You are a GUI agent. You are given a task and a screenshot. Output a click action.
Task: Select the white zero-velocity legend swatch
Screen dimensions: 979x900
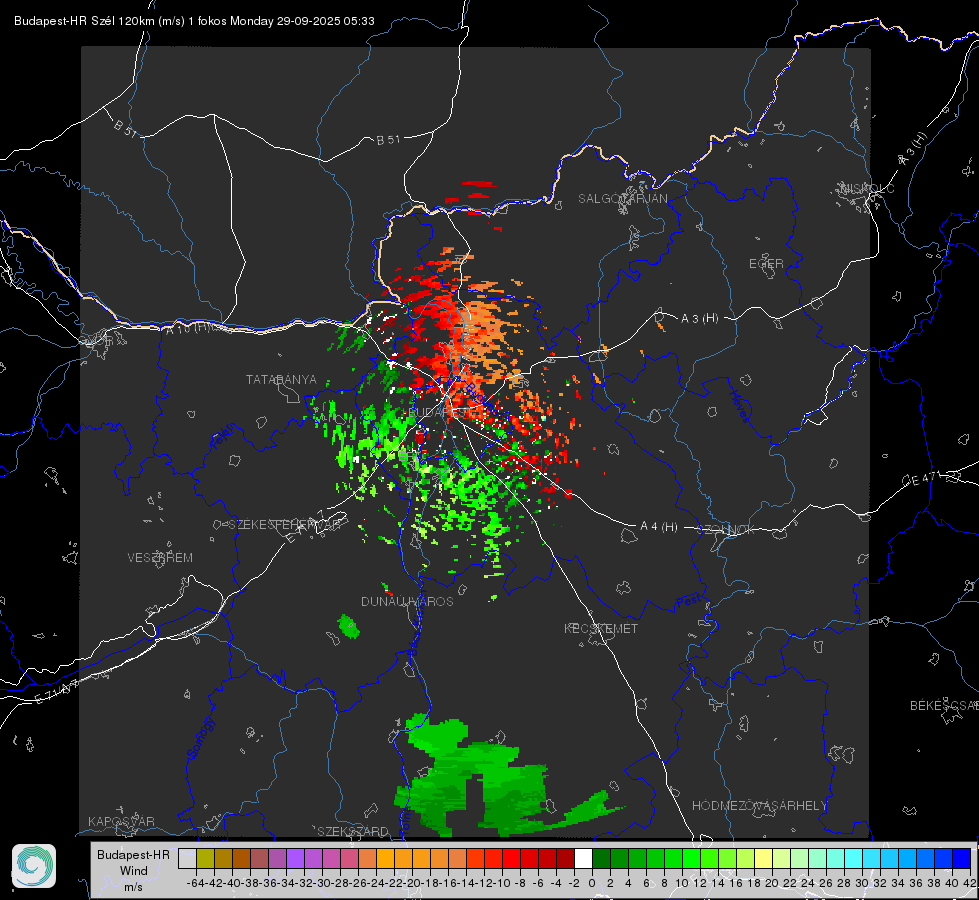[583, 858]
